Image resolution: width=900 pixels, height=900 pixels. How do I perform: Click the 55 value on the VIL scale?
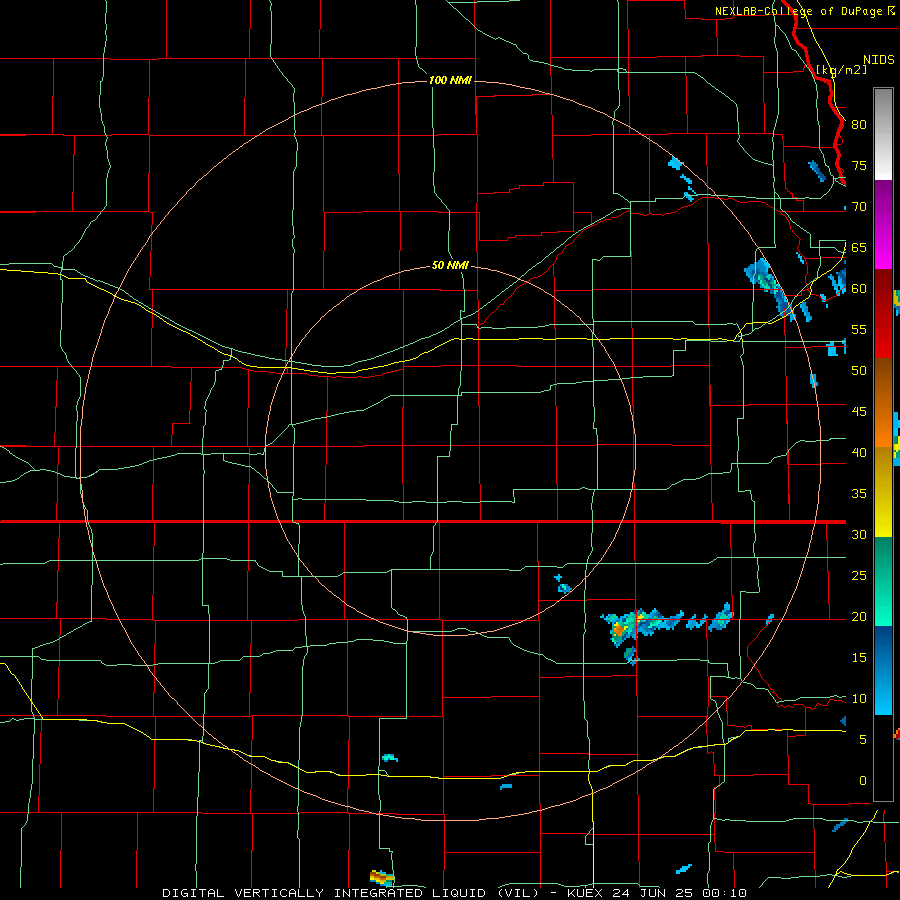[x=859, y=329]
